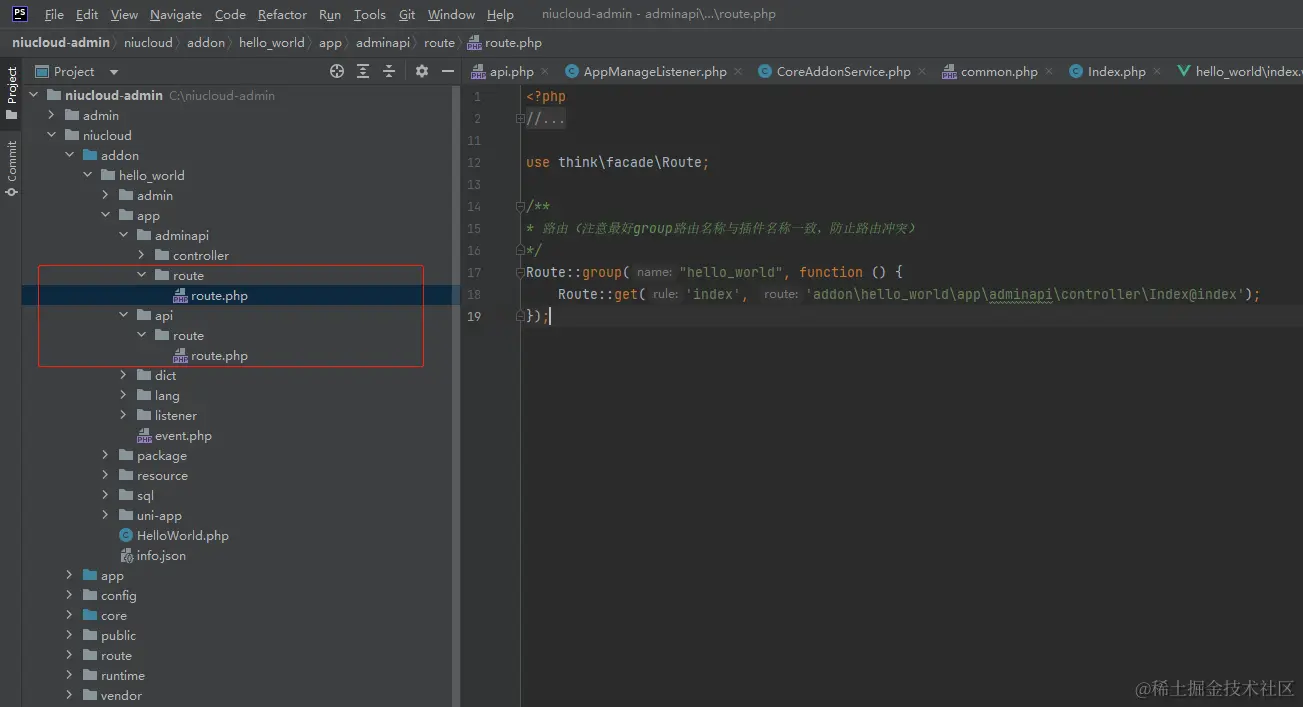Image resolution: width=1303 pixels, height=707 pixels.
Task: Select the api folder in tree
Action: 155,315
